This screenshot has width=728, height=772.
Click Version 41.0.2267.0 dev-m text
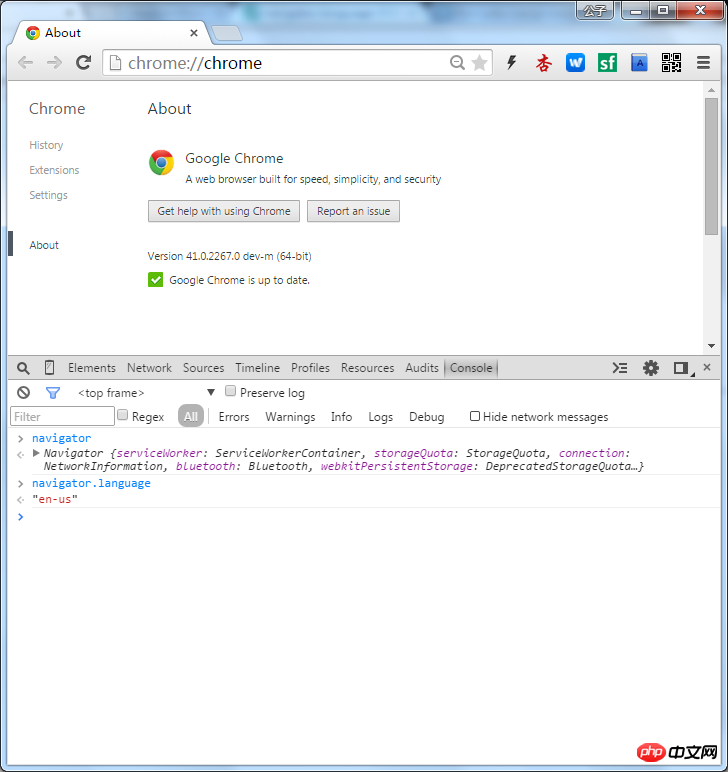229,256
